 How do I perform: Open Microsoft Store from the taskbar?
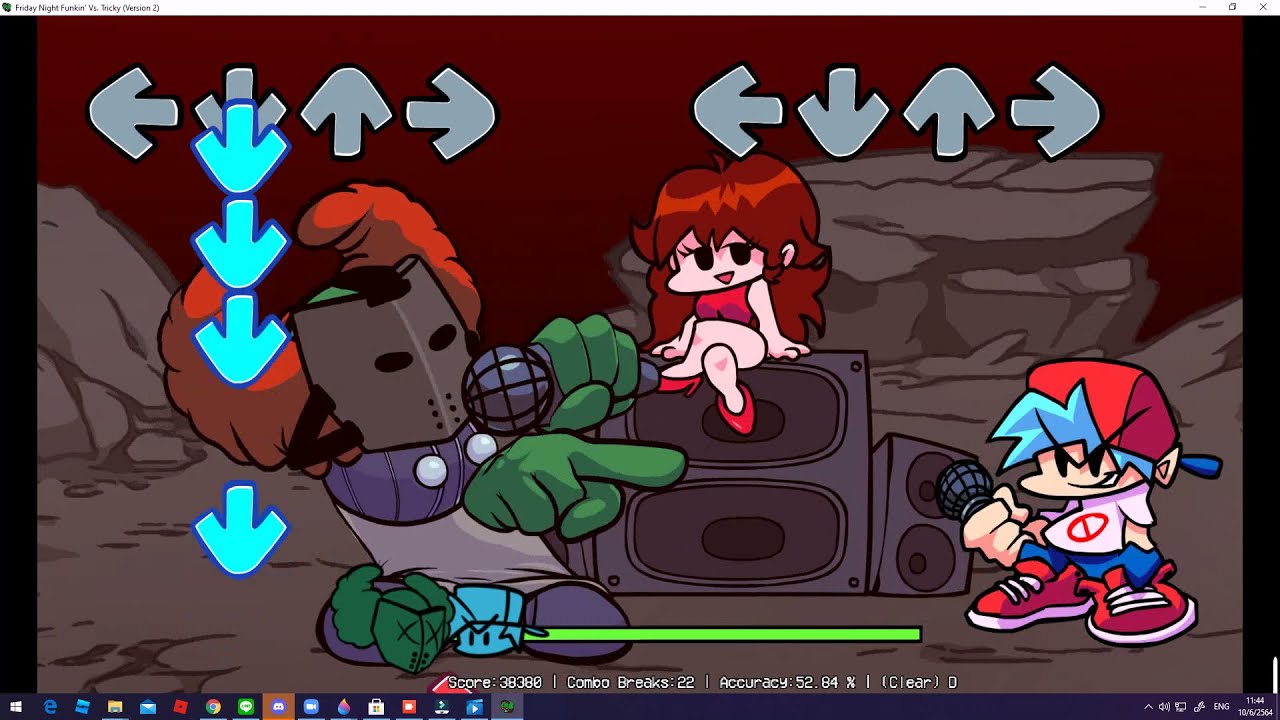[x=376, y=707]
